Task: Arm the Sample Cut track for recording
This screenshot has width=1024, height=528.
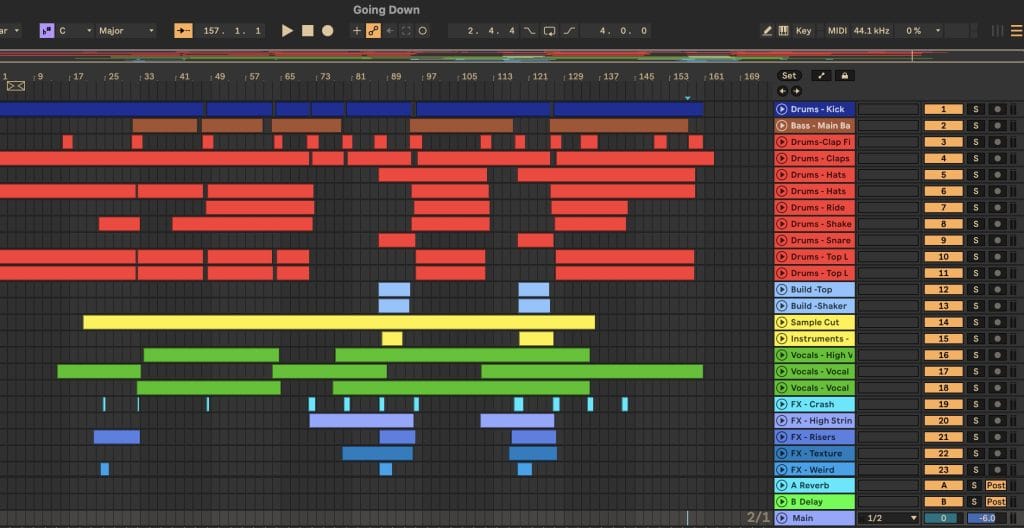Action: (996, 323)
